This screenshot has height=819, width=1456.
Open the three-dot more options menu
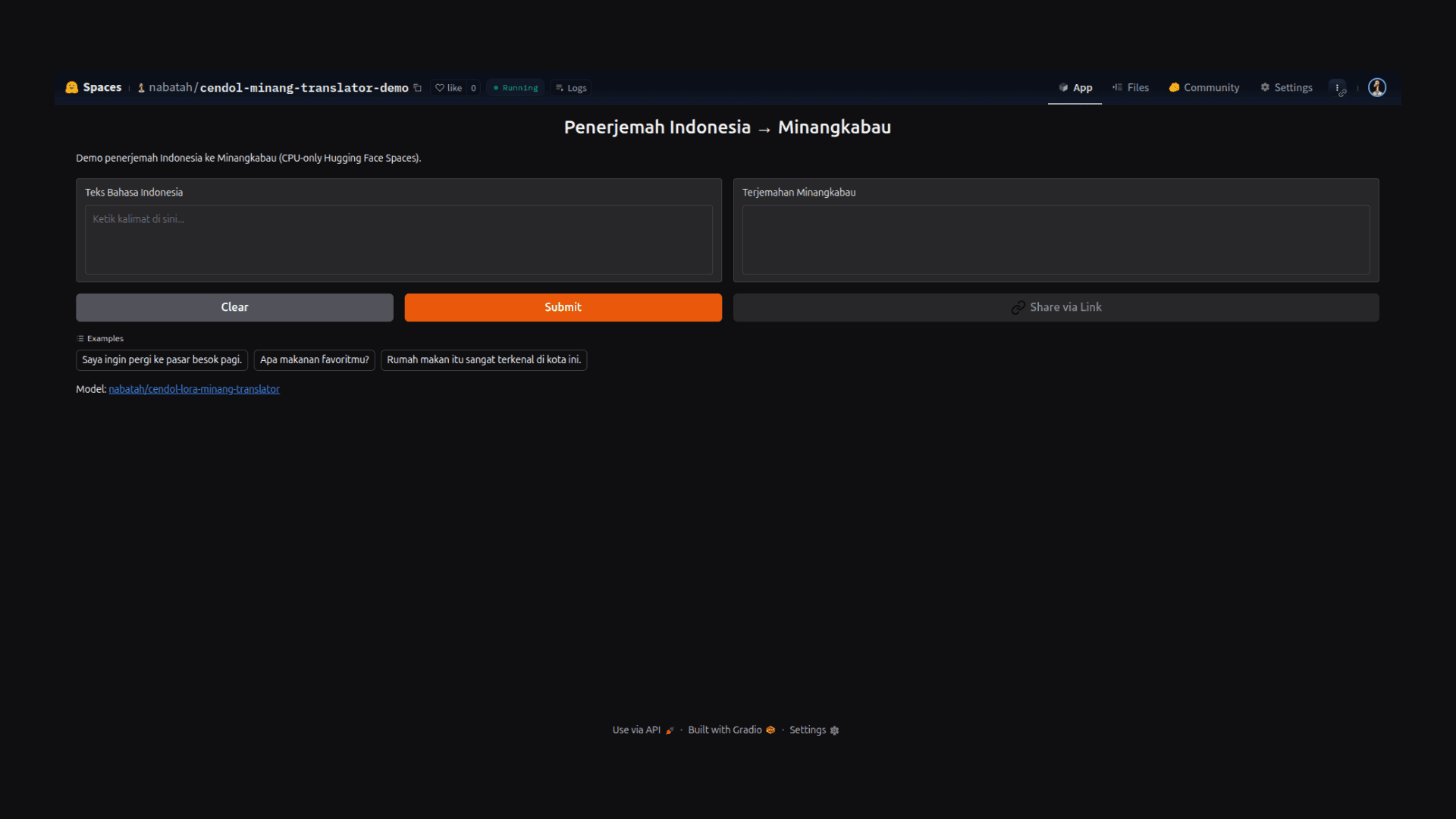click(1338, 88)
